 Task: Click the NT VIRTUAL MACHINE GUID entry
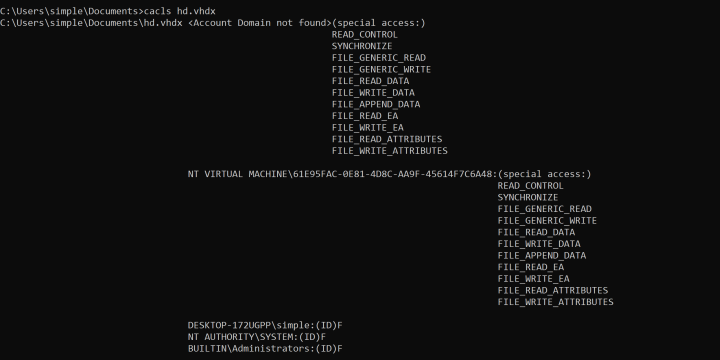[x=342, y=174]
